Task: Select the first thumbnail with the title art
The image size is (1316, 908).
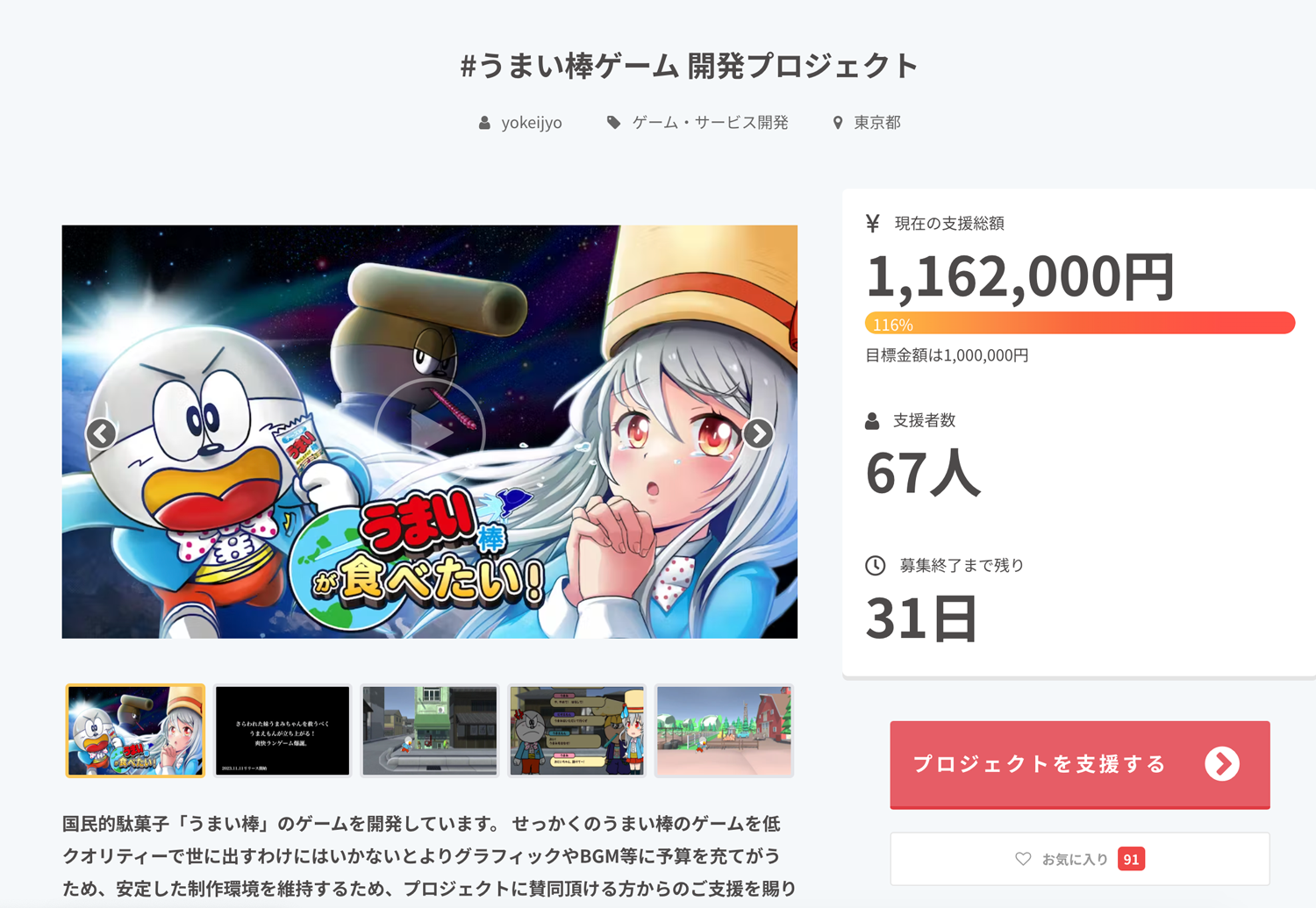Action: (x=135, y=731)
